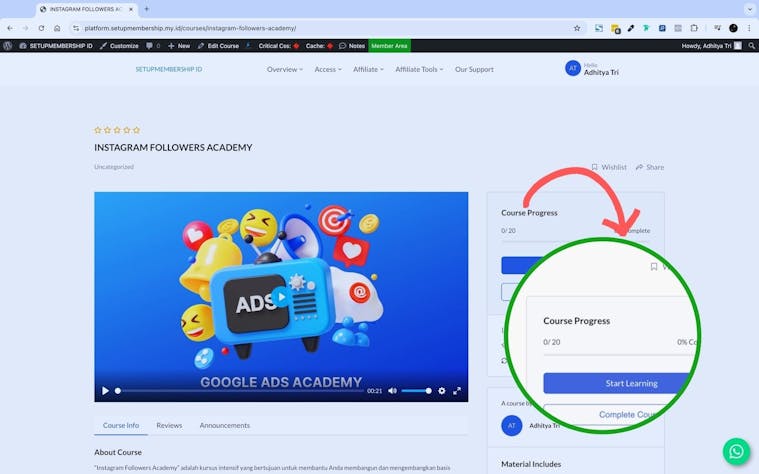
Task: Click the WordPress logo in admin bar
Action: tap(8, 46)
